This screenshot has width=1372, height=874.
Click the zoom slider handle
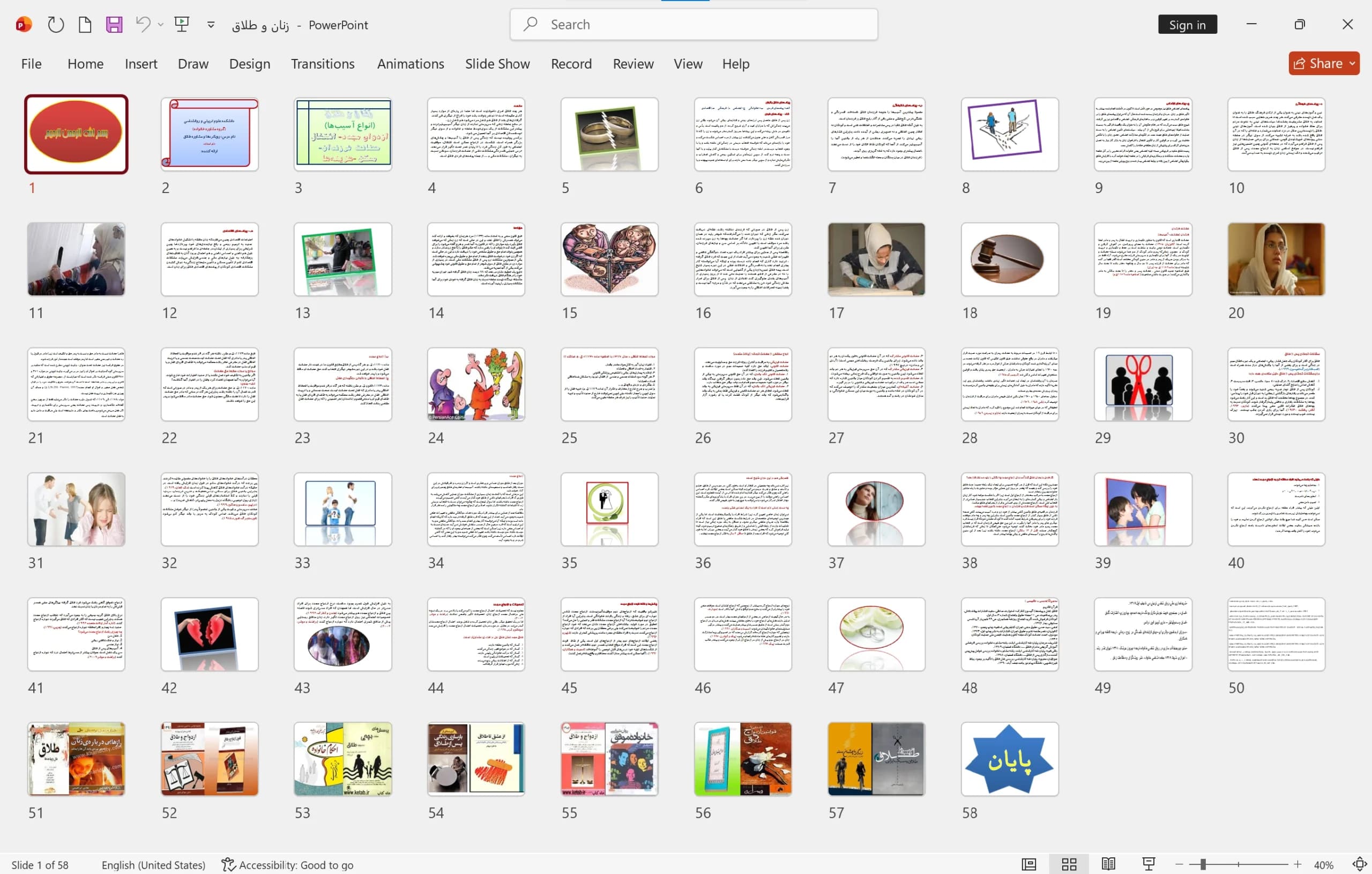(x=1203, y=864)
